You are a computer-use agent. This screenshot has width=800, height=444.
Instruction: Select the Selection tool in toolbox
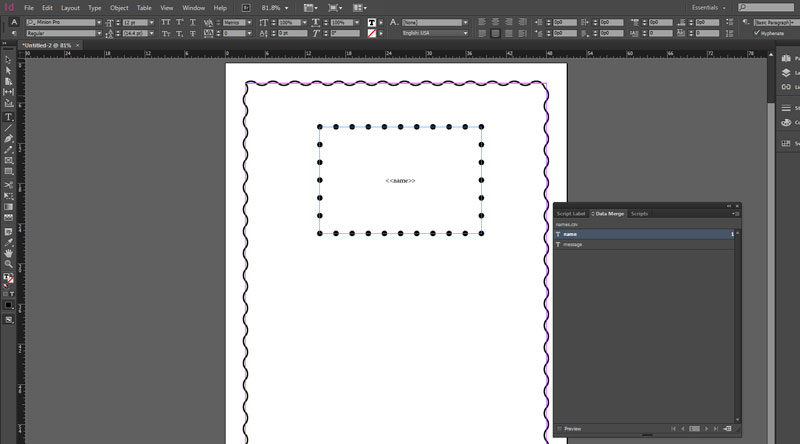tap(8, 60)
